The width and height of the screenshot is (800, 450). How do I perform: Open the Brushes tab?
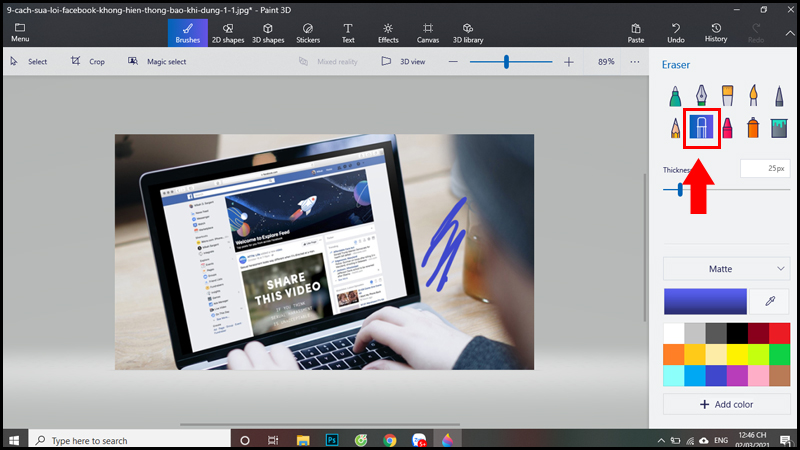[188, 33]
